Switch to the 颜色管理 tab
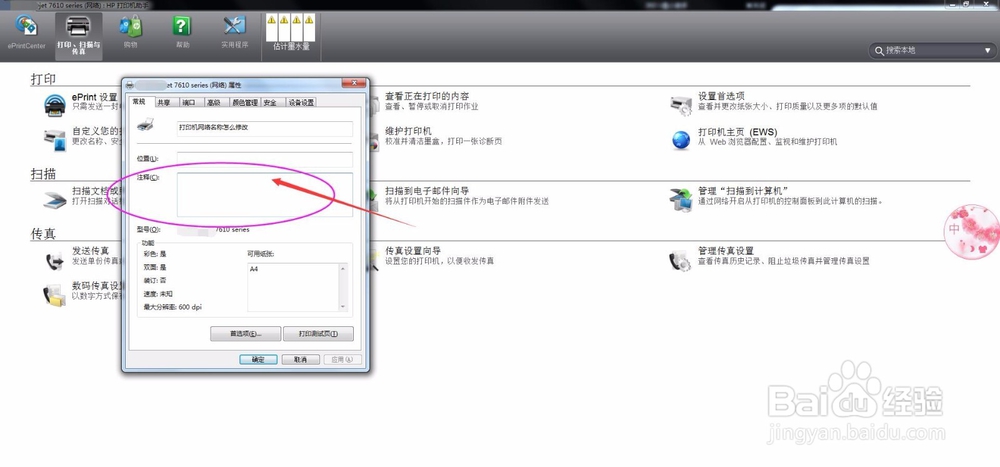Screen dimensions: 1000x467 [x=245, y=103]
